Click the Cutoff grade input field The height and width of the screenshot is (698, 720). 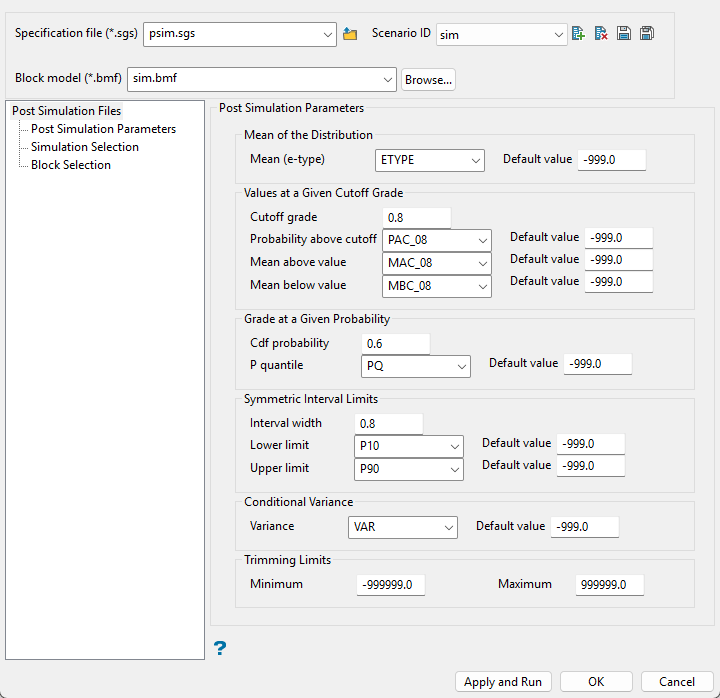[x=417, y=218]
